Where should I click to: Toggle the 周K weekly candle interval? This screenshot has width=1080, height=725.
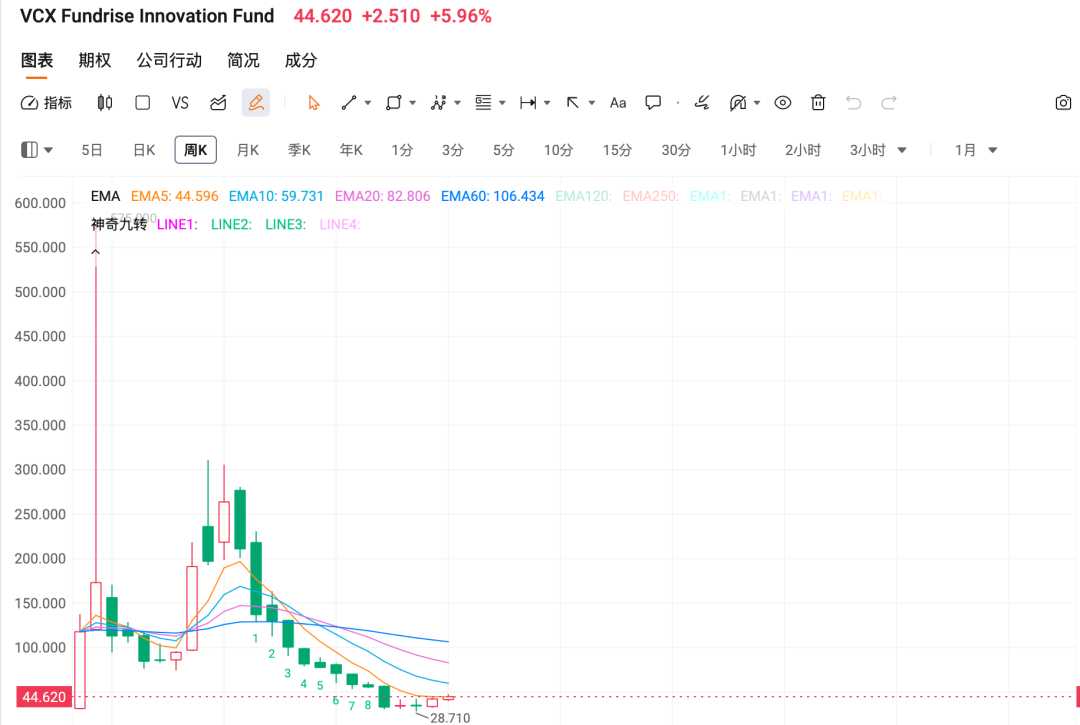(196, 150)
